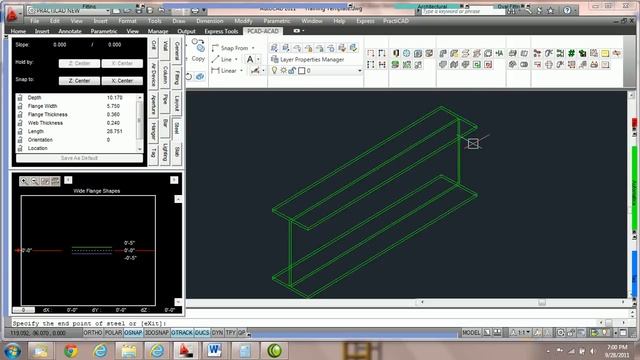Click the green box icon below blue target
Viewport: 640px width, 360px height.
click(x=395, y=64)
